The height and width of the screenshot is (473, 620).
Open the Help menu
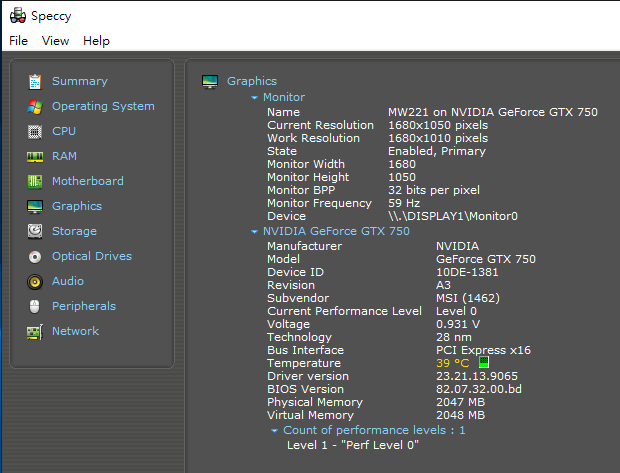coord(96,41)
